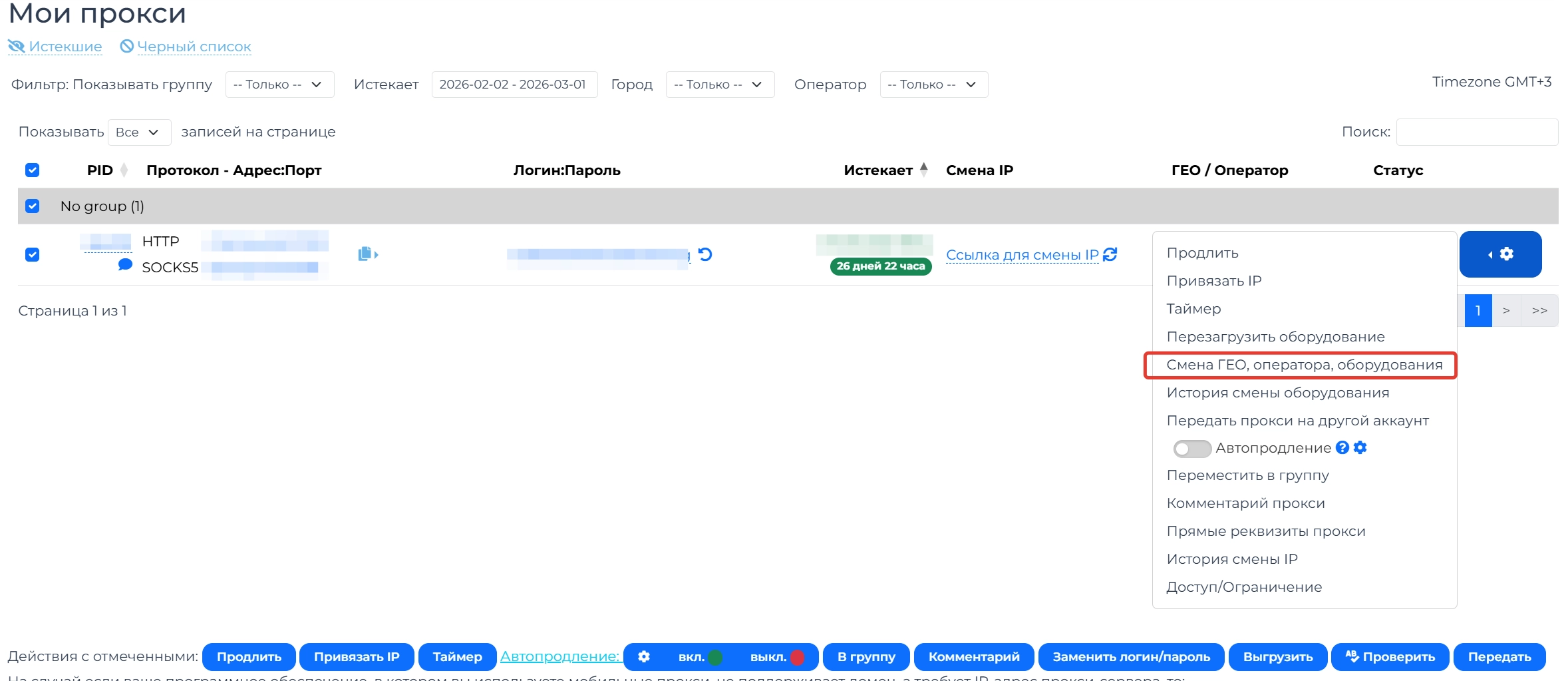
Task: Open the Оператор filter dropdown
Action: pyautogui.click(x=933, y=85)
